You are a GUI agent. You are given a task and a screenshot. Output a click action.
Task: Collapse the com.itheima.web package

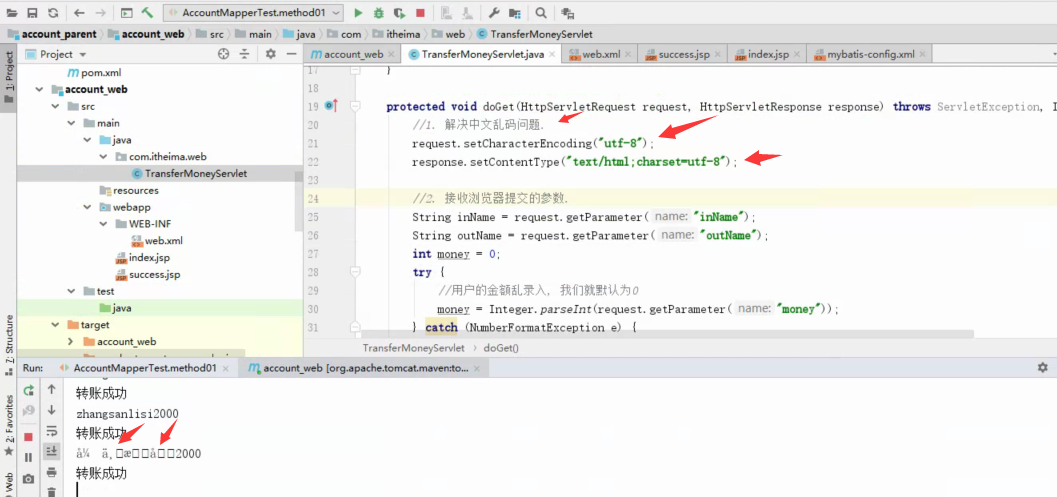tap(103, 156)
